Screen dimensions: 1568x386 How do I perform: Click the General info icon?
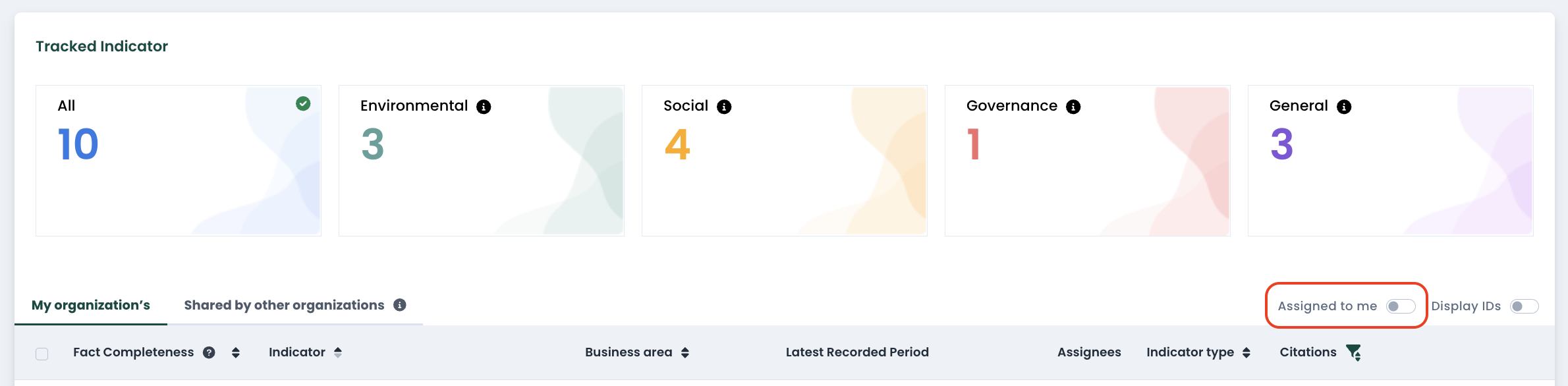pos(1344,107)
